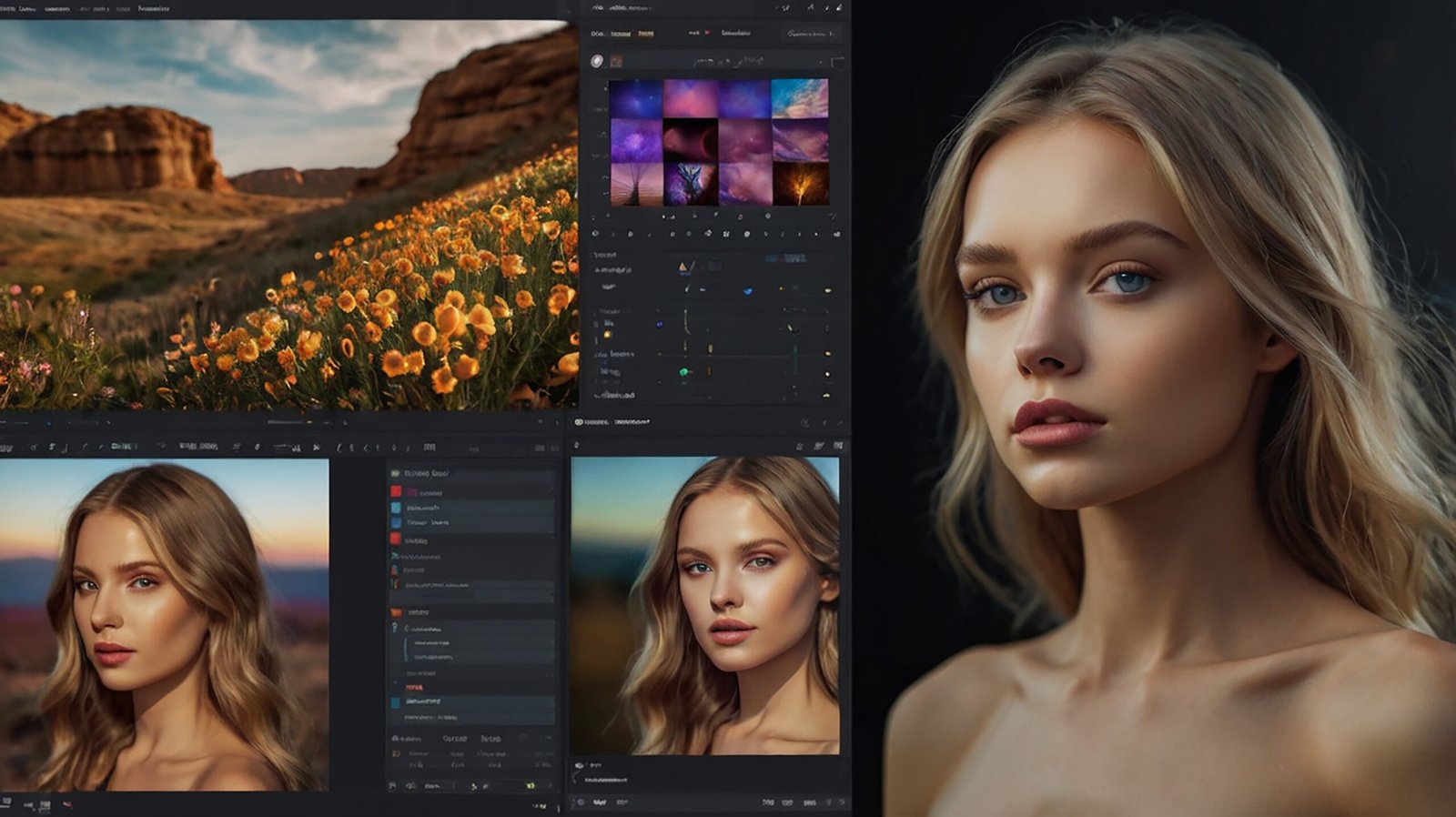The width and height of the screenshot is (1456, 817).
Task: Click the top-right icon above the right portrait
Action: click(x=838, y=446)
